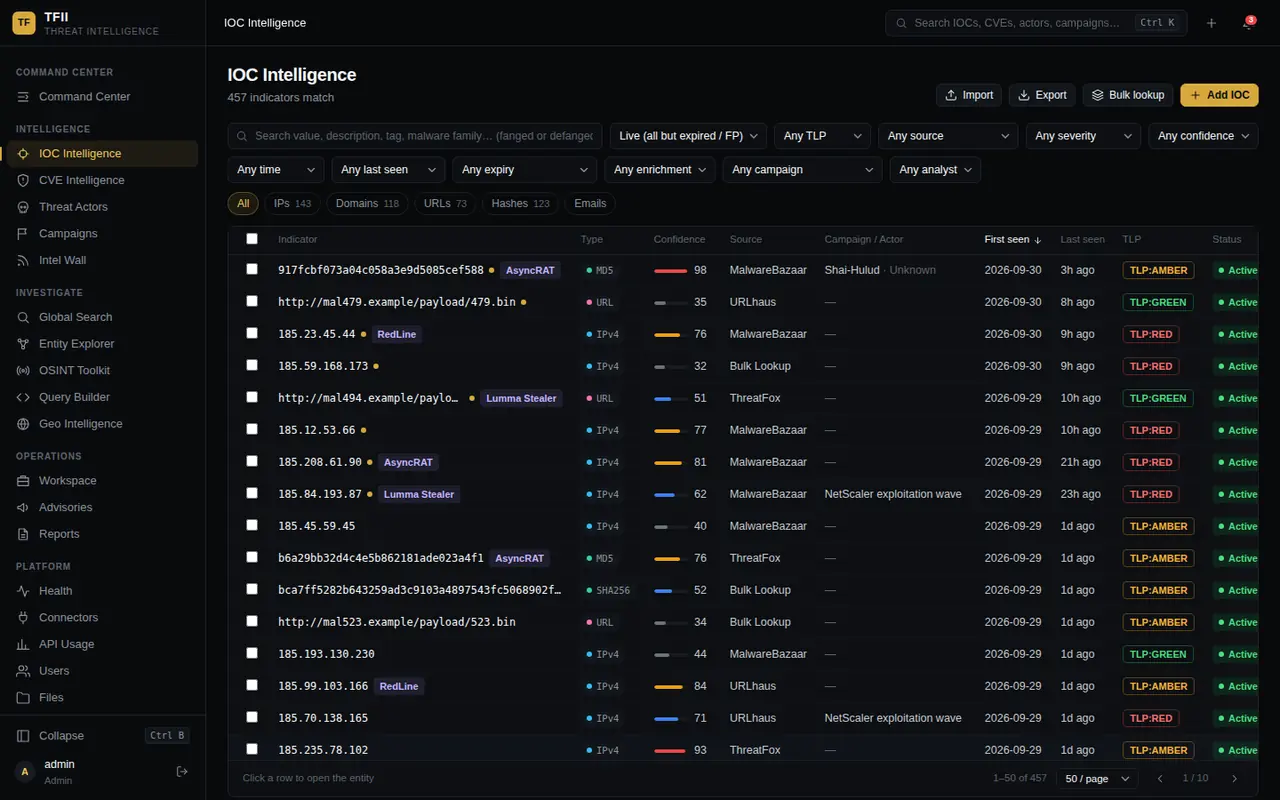Collapse the sidebar
Screen dimensions: 1280x800
(103, 735)
